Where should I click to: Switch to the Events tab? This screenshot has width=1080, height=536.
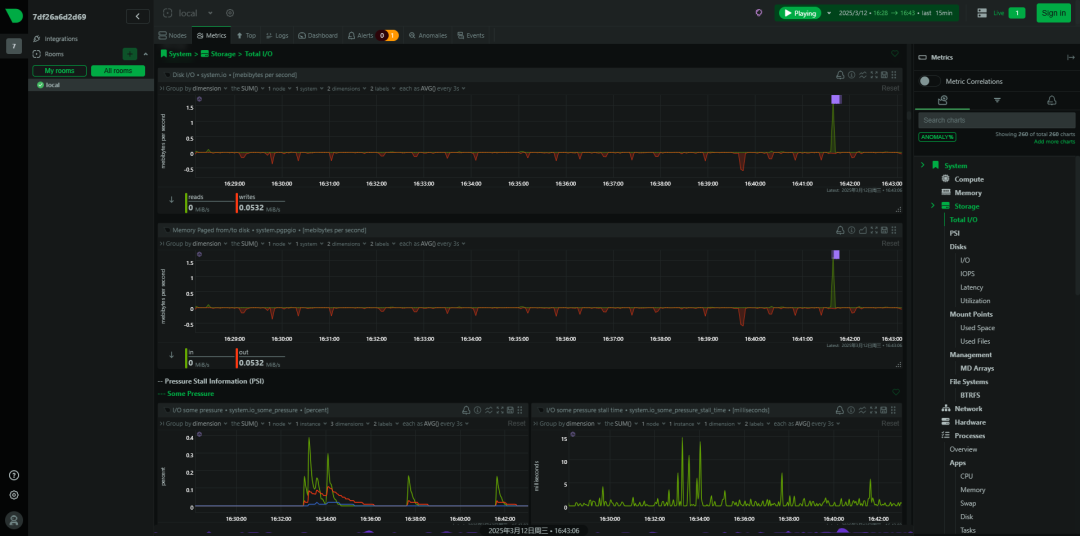(470, 35)
